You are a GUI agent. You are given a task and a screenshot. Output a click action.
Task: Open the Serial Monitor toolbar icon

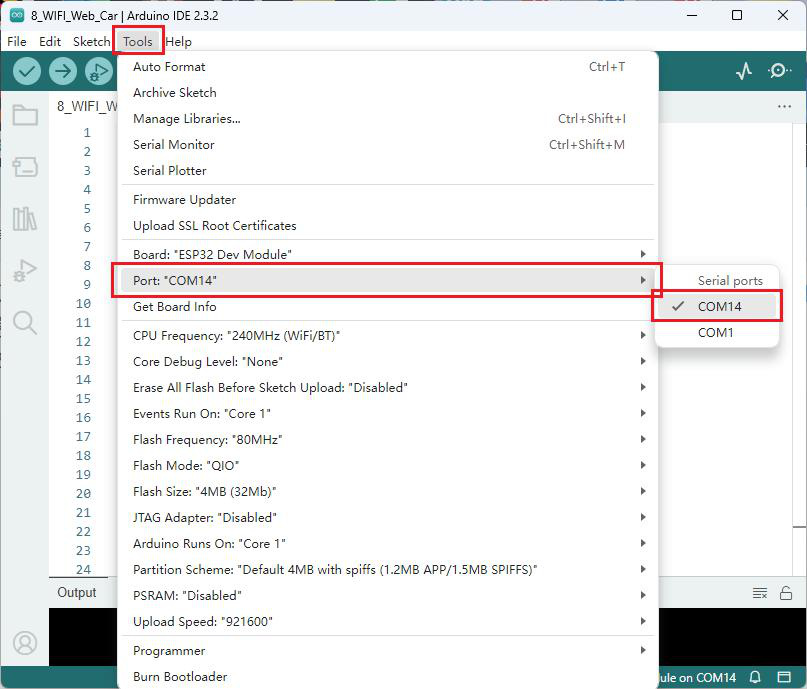(779, 70)
